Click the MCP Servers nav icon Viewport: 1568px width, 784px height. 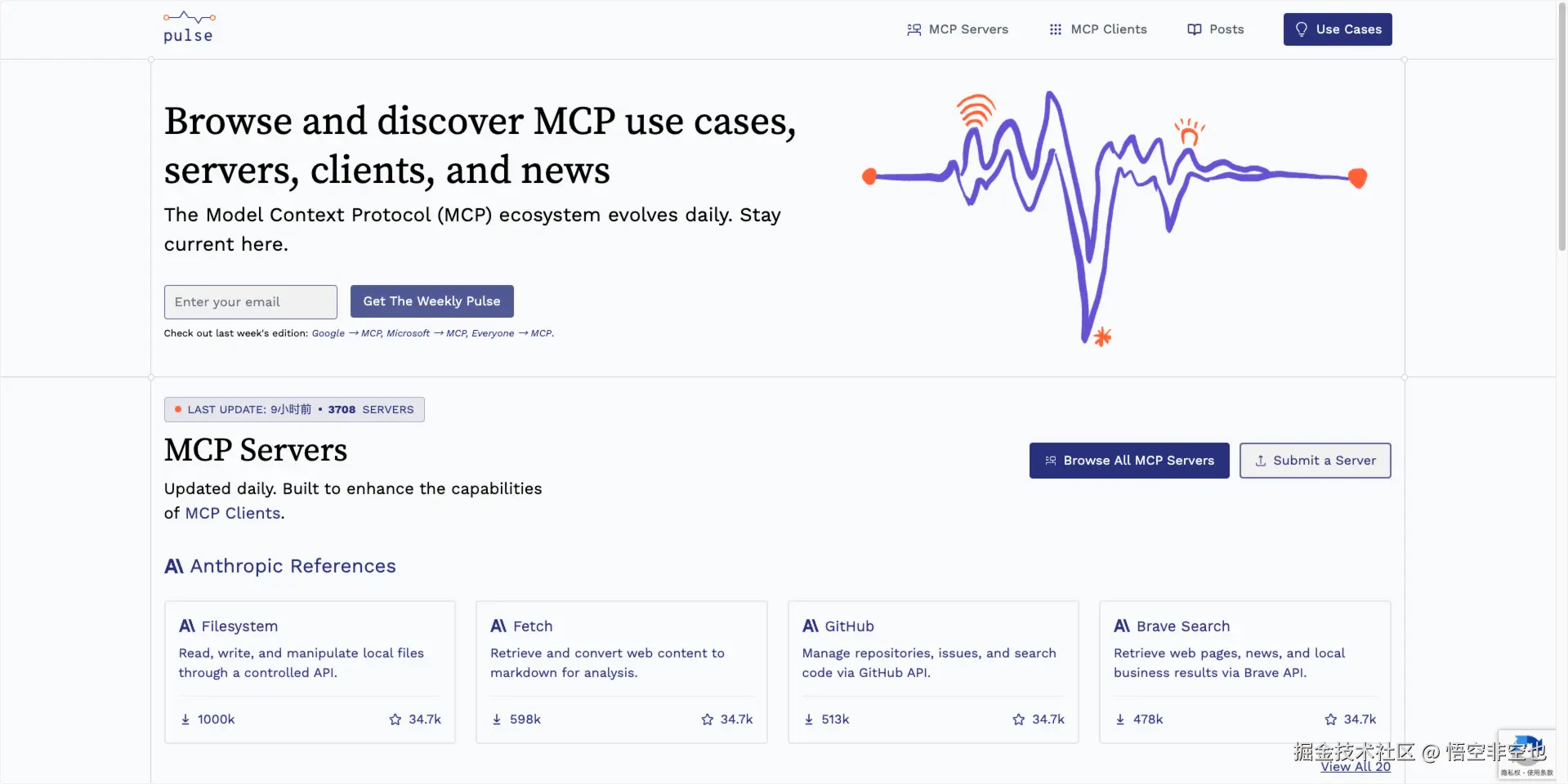(914, 29)
